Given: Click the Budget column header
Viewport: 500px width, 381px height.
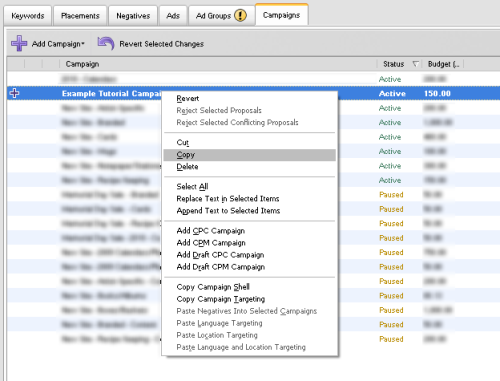Looking at the screenshot, I should click(x=443, y=64).
